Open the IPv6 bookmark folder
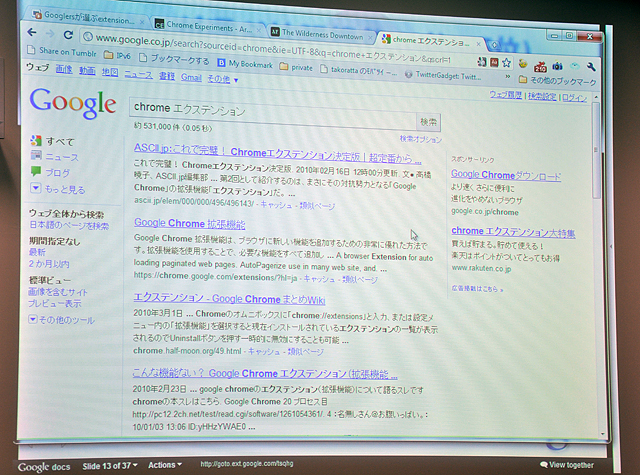Image resolution: width=640 pixels, height=475 pixels. click(x=117, y=55)
